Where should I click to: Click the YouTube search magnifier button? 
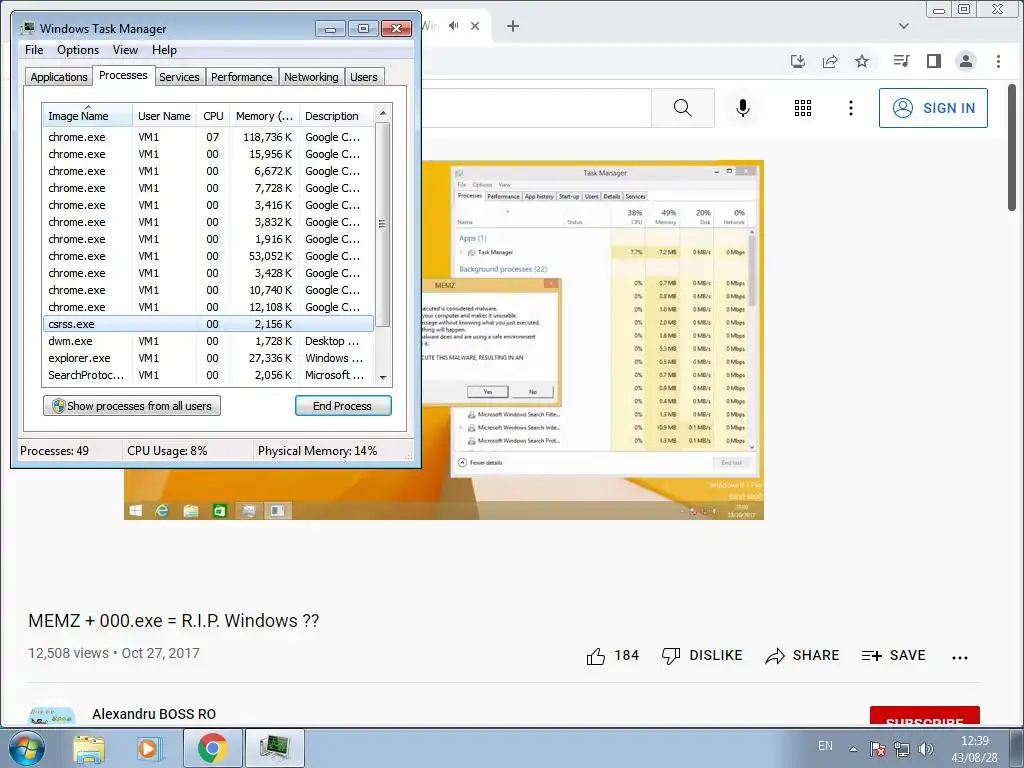(x=682, y=108)
